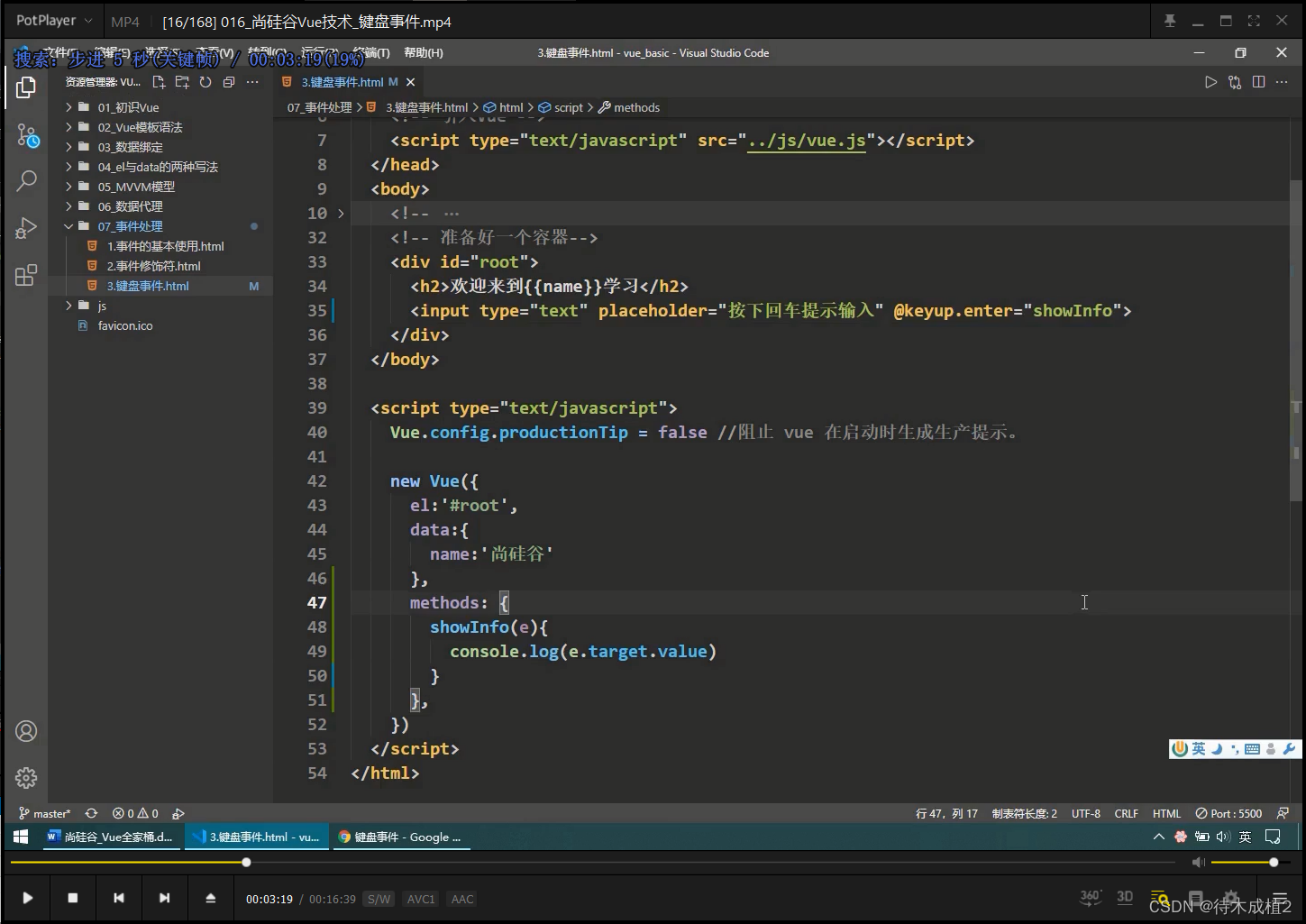This screenshot has width=1306, height=924.
Task: Open the Manage gear in the activity bar
Action: pyautogui.click(x=26, y=777)
